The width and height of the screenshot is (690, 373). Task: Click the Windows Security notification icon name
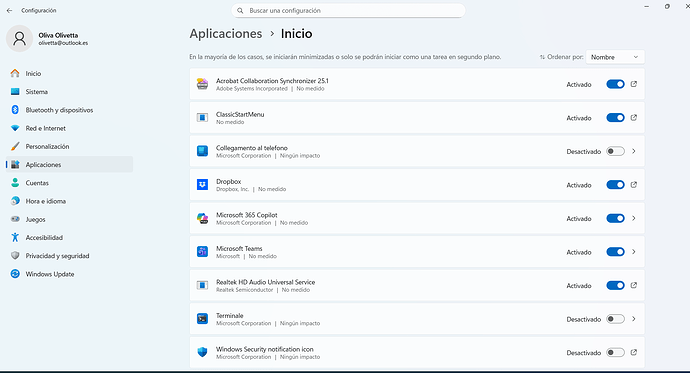coord(264,349)
